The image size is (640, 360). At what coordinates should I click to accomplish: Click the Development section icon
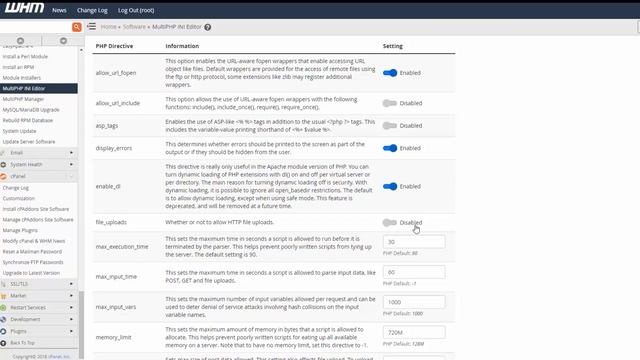pos(3,319)
